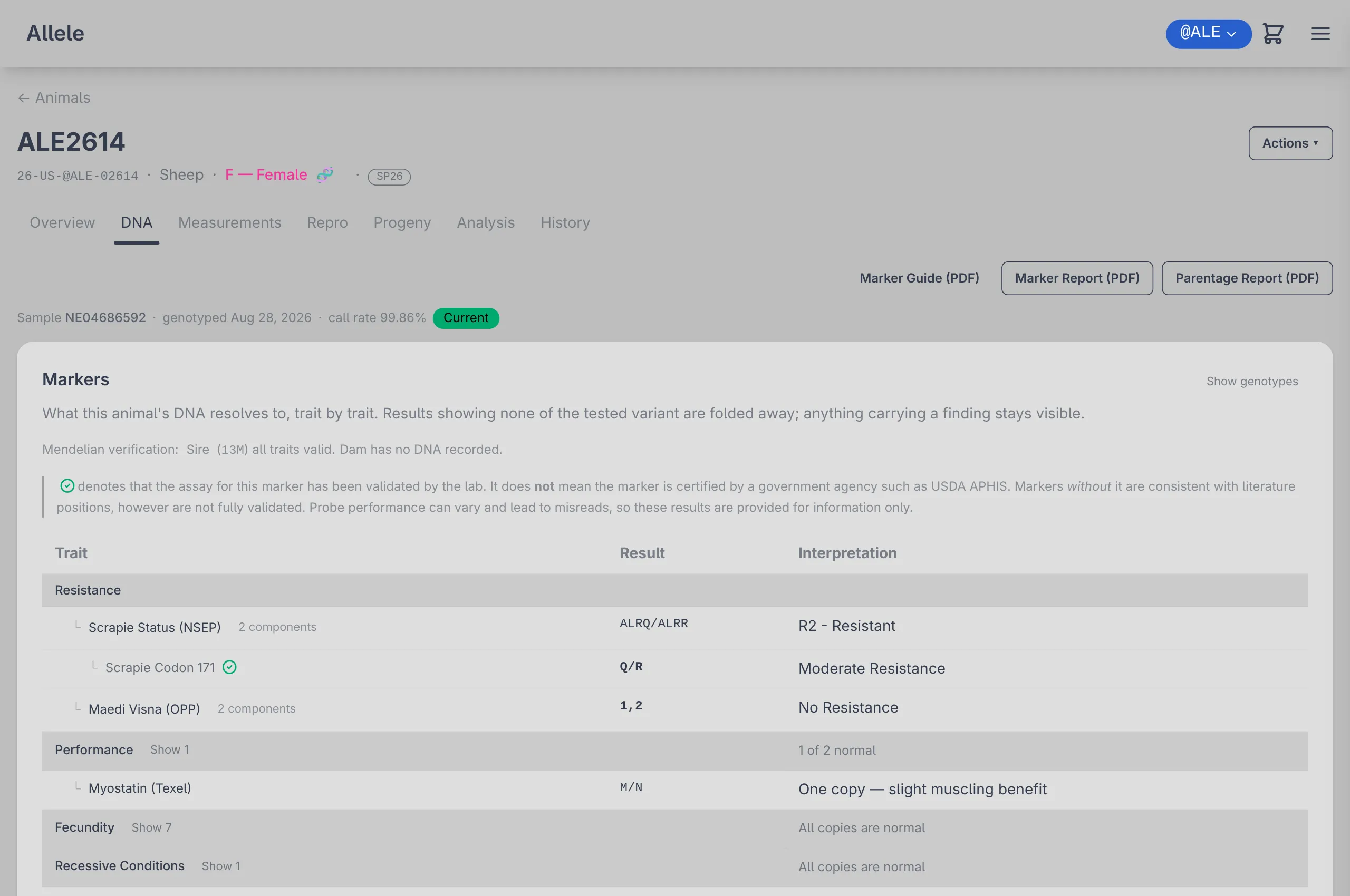
Task: Open the Actions dropdown menu
Action: pyautogui.click(x=1290, y=143)
